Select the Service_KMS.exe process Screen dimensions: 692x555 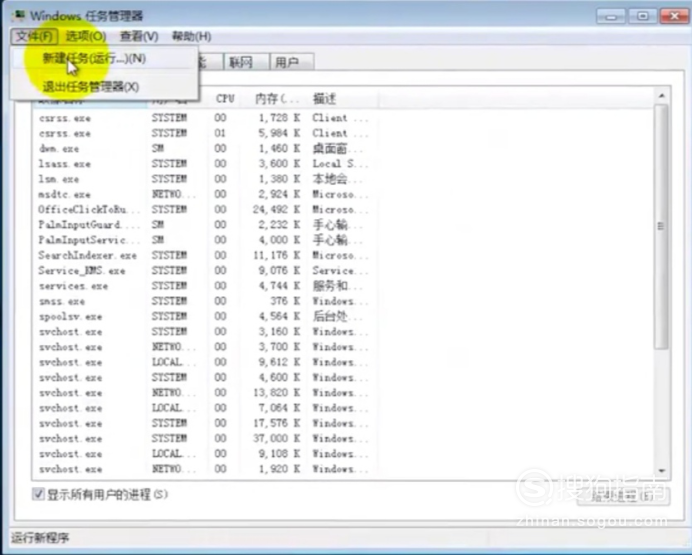203,270
